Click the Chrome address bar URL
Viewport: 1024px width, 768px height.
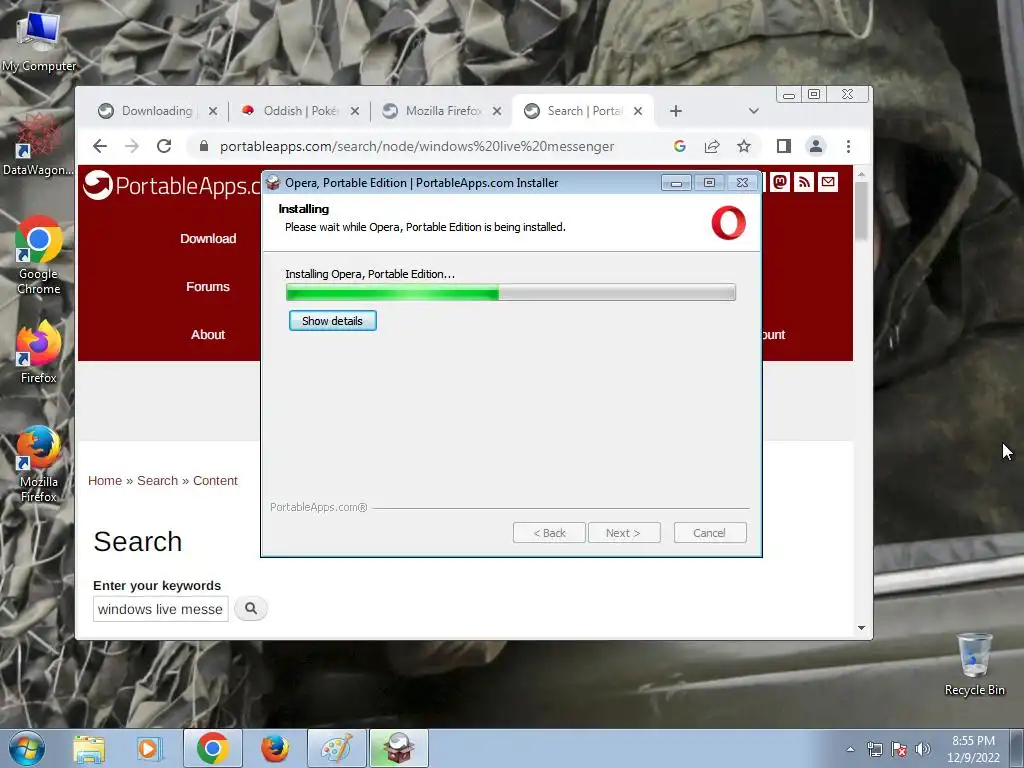417,146
